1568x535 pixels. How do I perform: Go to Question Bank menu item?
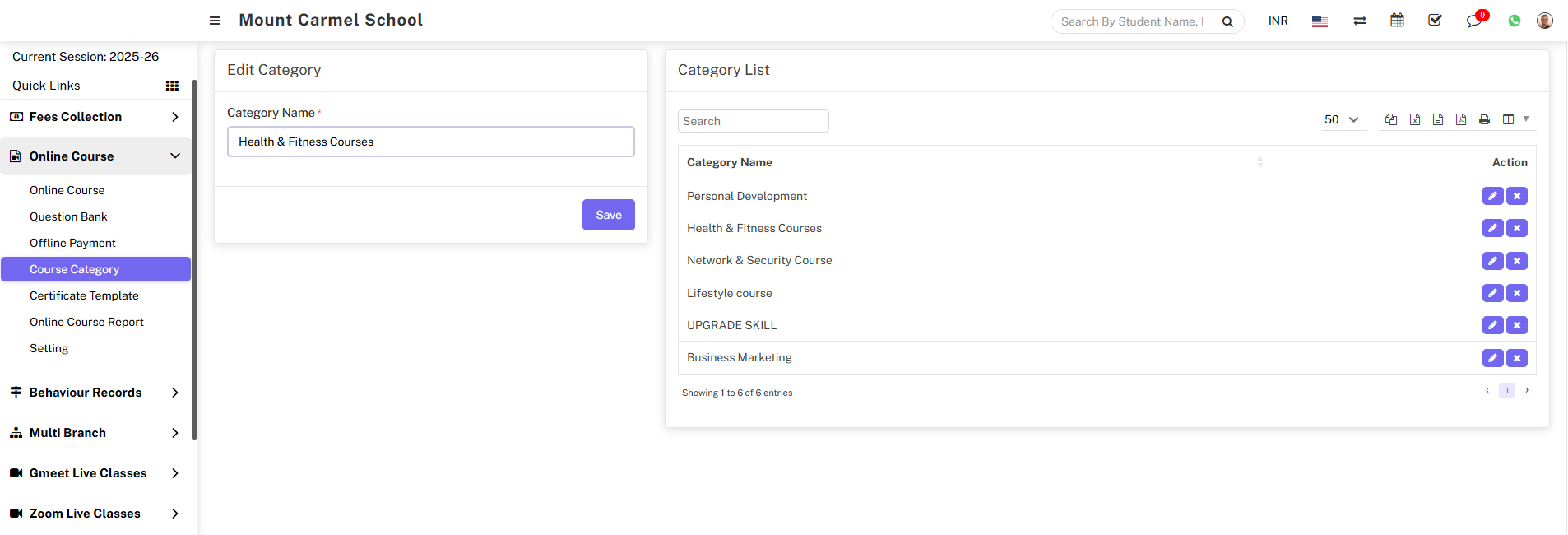[x=68, y=216]
